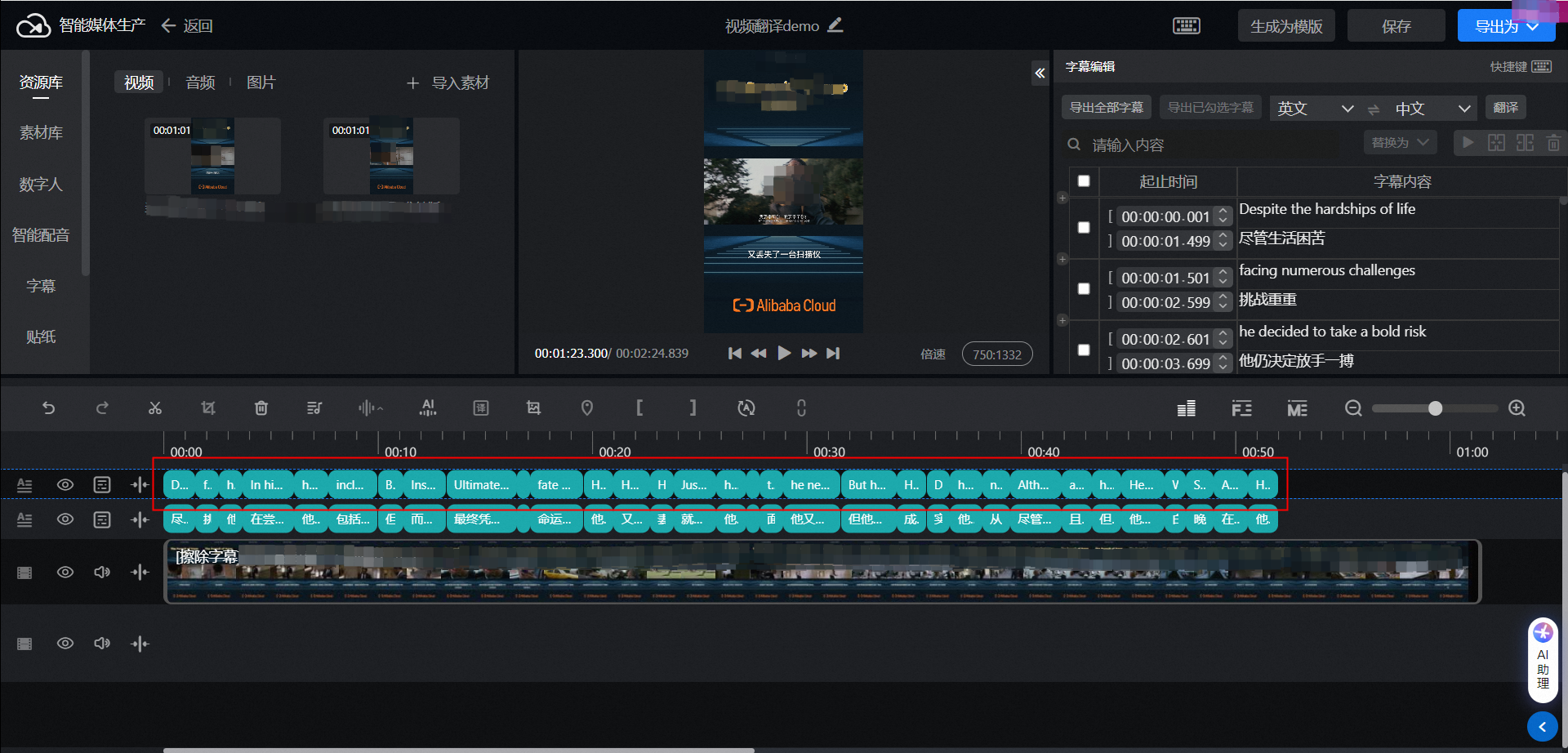1568x753 pixels.
Task: Adjust start time 00:00:02.601 stepper
Action: point(1223,339)
